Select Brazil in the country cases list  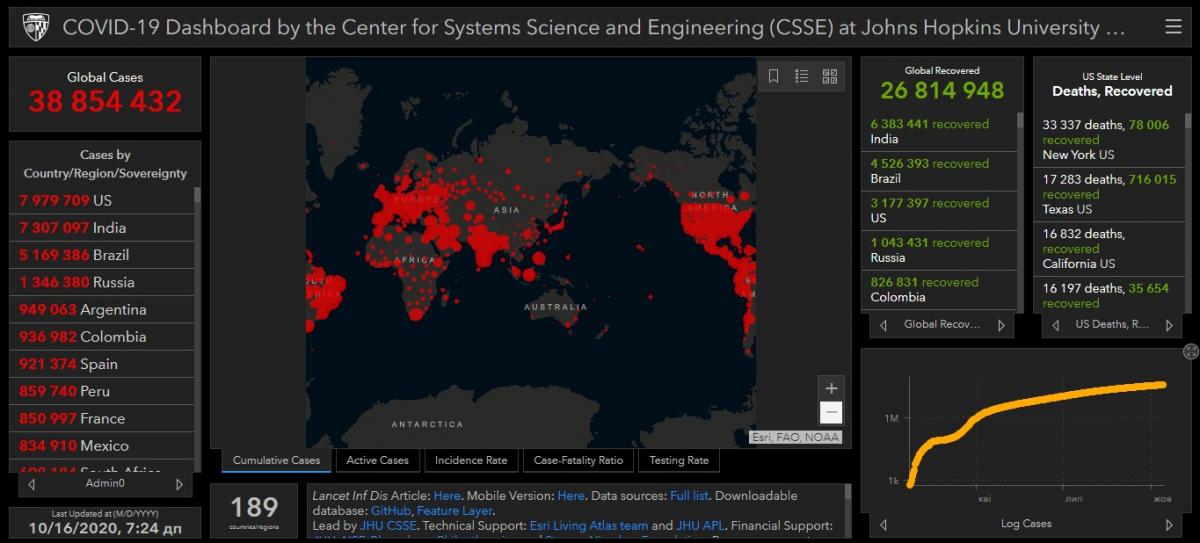104,255
